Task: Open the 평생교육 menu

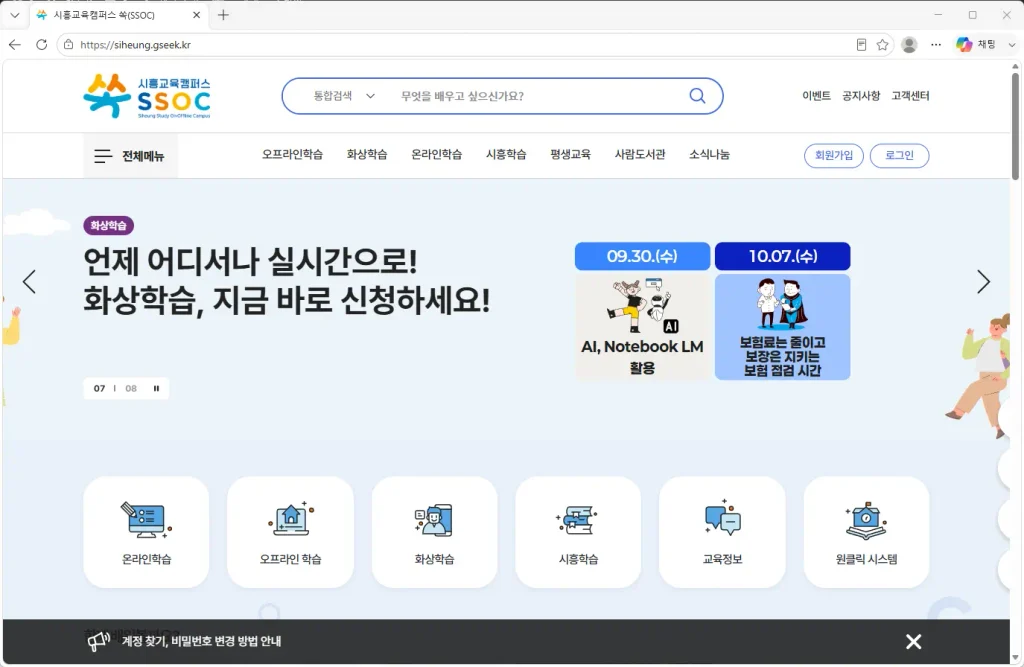Action: tap(570, 155)
